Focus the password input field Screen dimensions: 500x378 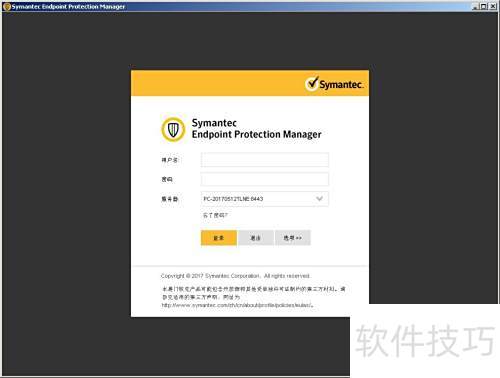[265, 179]
